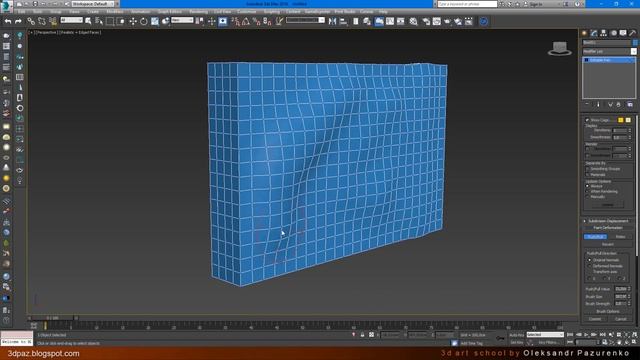Screen dimensions: 640x360
Task: Open the selection filter dropdown
Action: point(71,20)
